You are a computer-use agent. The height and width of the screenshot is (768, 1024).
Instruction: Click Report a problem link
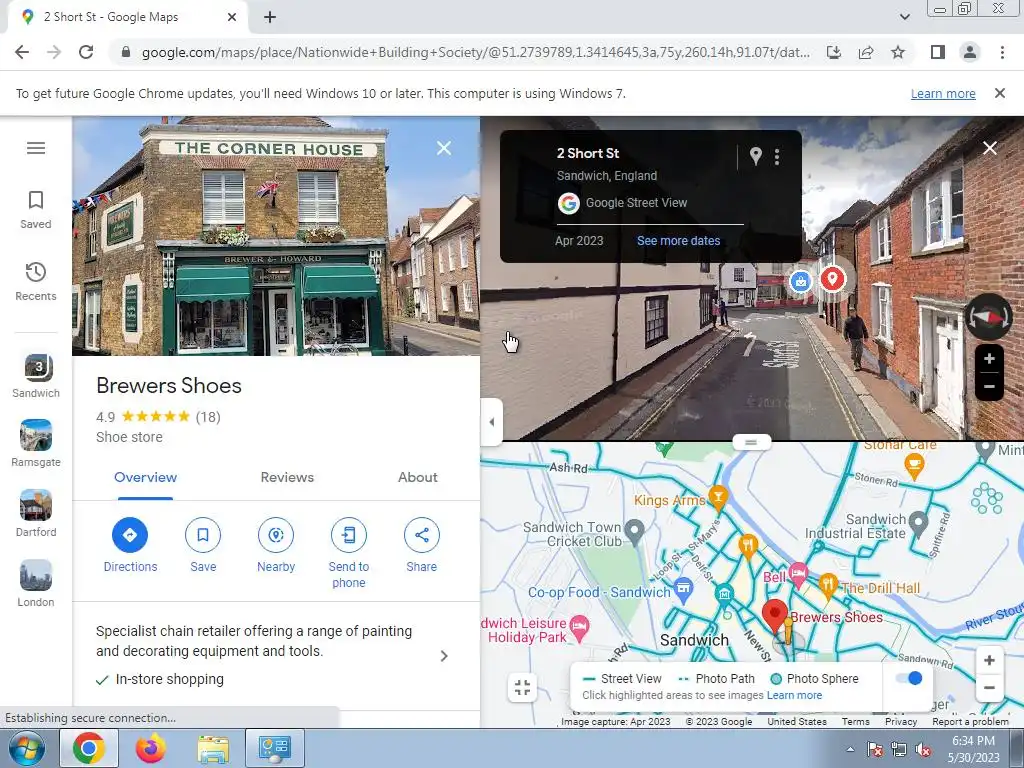pos(970,722)
